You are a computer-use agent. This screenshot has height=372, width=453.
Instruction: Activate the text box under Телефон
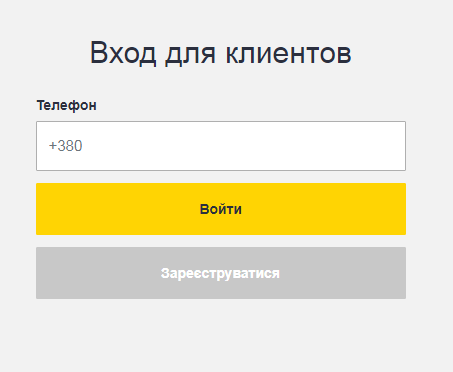pos(221,146)
